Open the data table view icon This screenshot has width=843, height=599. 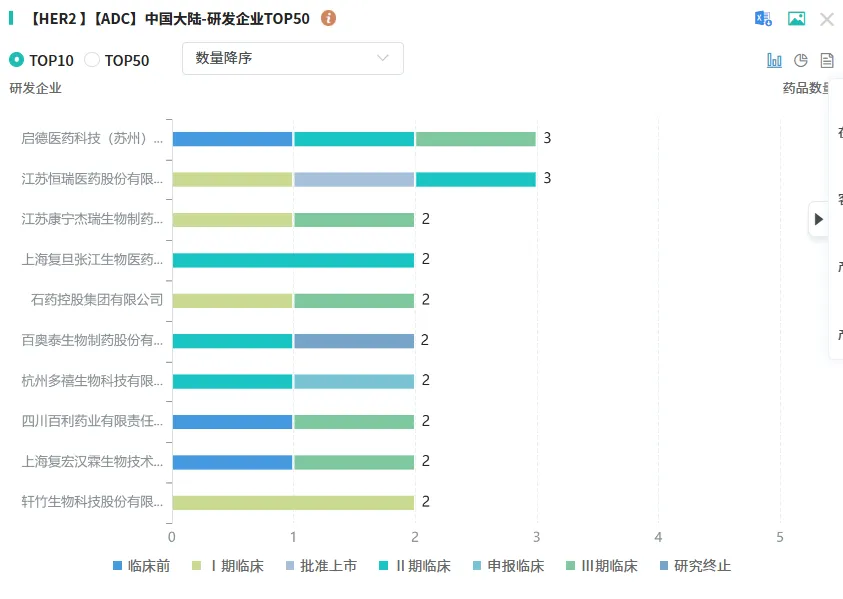pos(827,60)
